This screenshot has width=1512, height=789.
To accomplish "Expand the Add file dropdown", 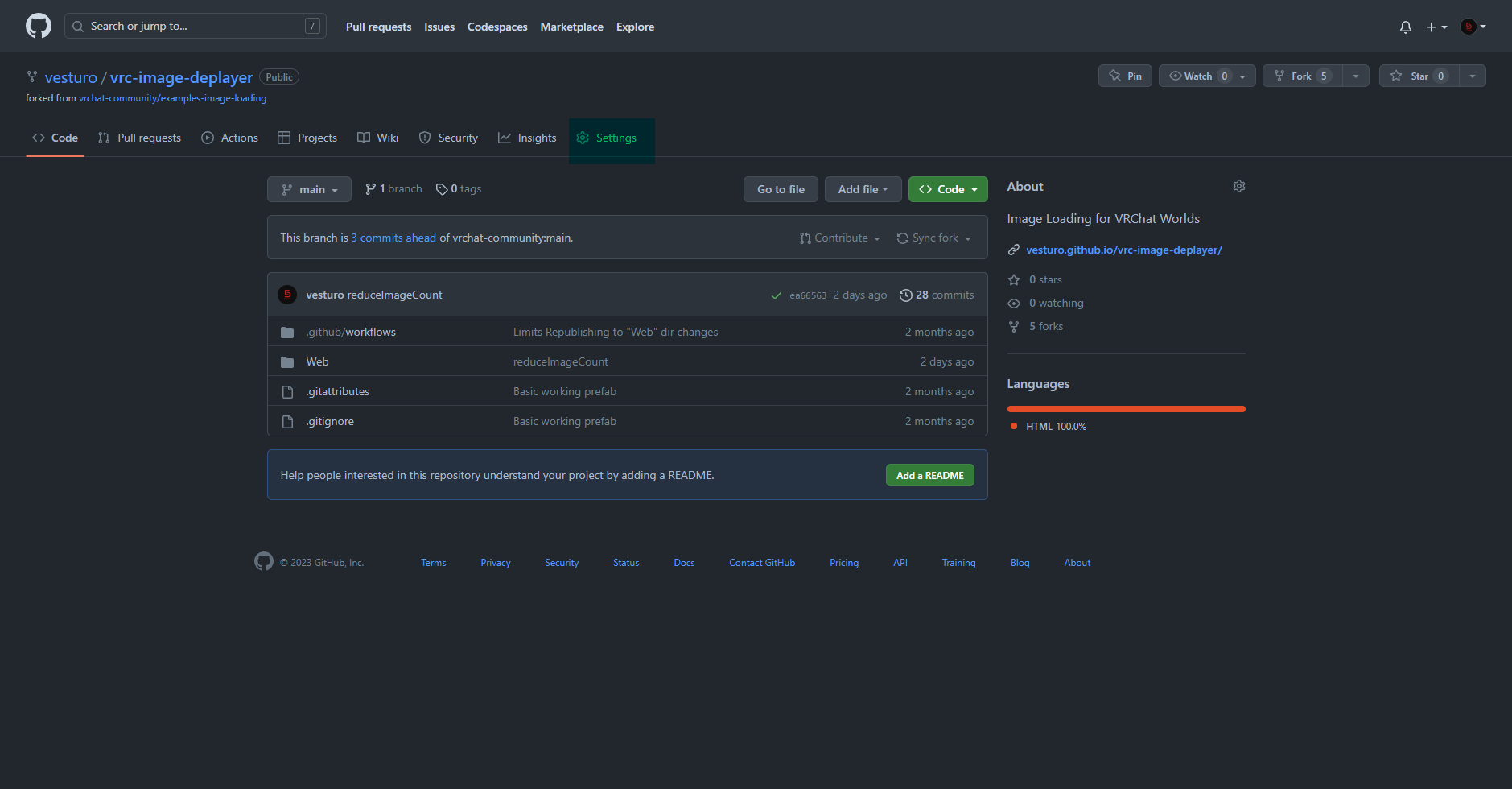I will (x=863, y=189).
